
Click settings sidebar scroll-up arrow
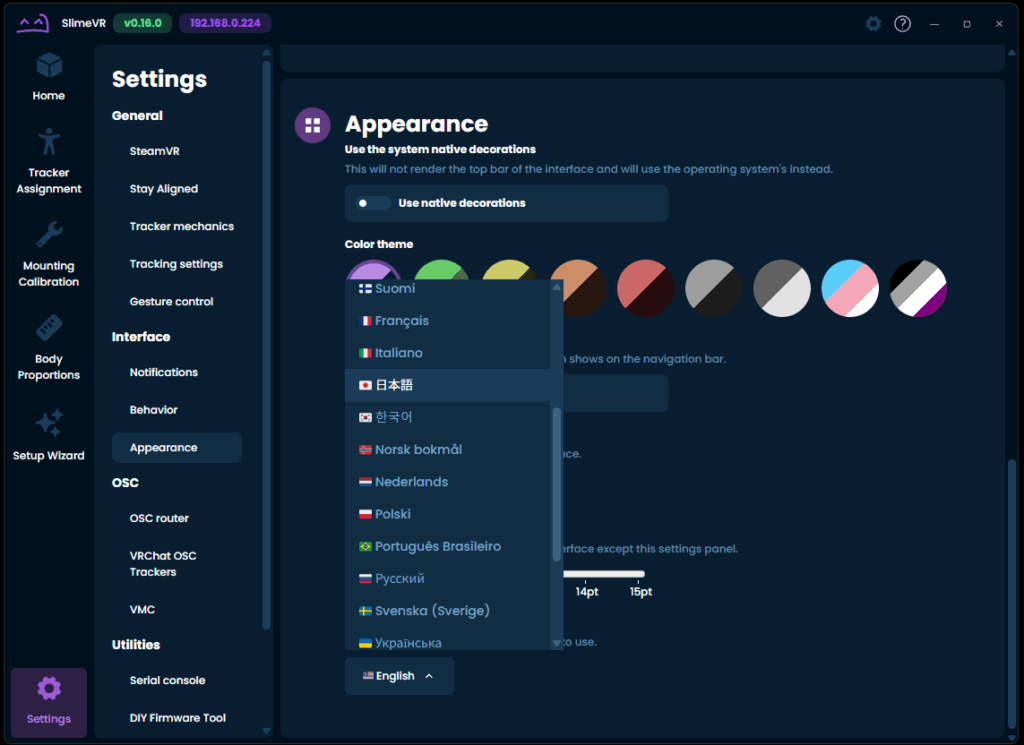click(x=266, y=52)
